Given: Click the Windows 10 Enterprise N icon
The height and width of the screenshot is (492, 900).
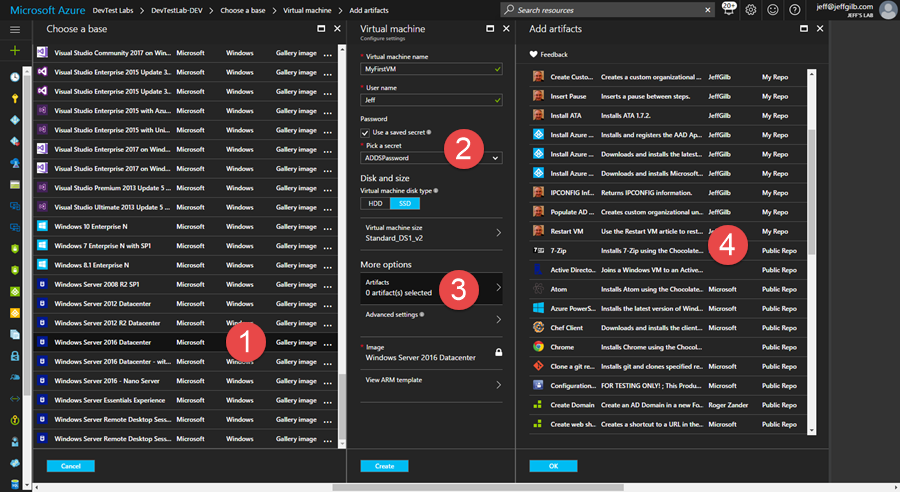Looking at the screenshot, I should coord(42,226).
